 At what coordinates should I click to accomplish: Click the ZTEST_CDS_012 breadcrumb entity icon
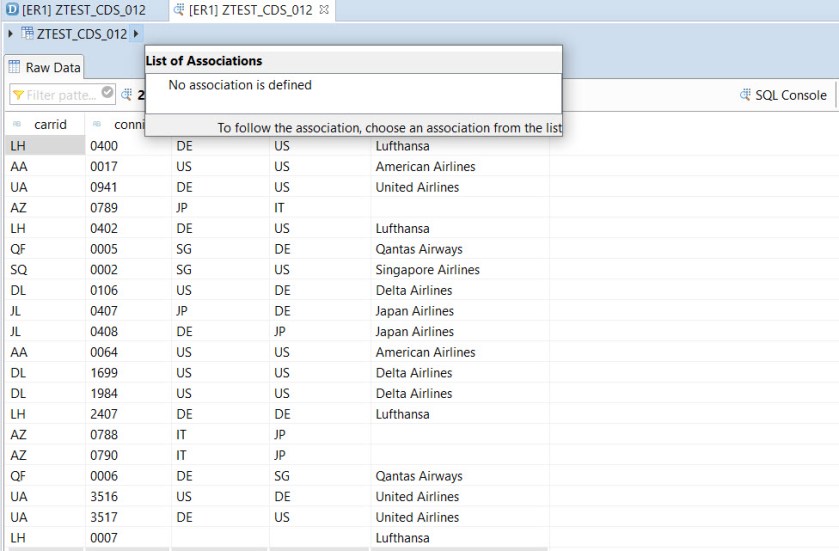coord(27,34)
